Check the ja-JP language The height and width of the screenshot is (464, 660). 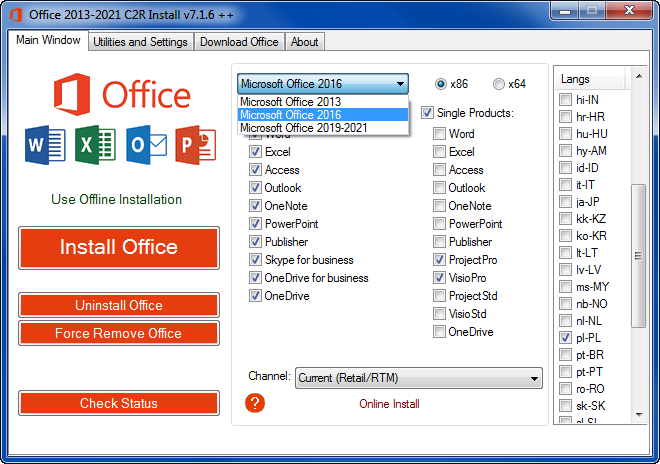pyautogui.click(x=565, y=202)
